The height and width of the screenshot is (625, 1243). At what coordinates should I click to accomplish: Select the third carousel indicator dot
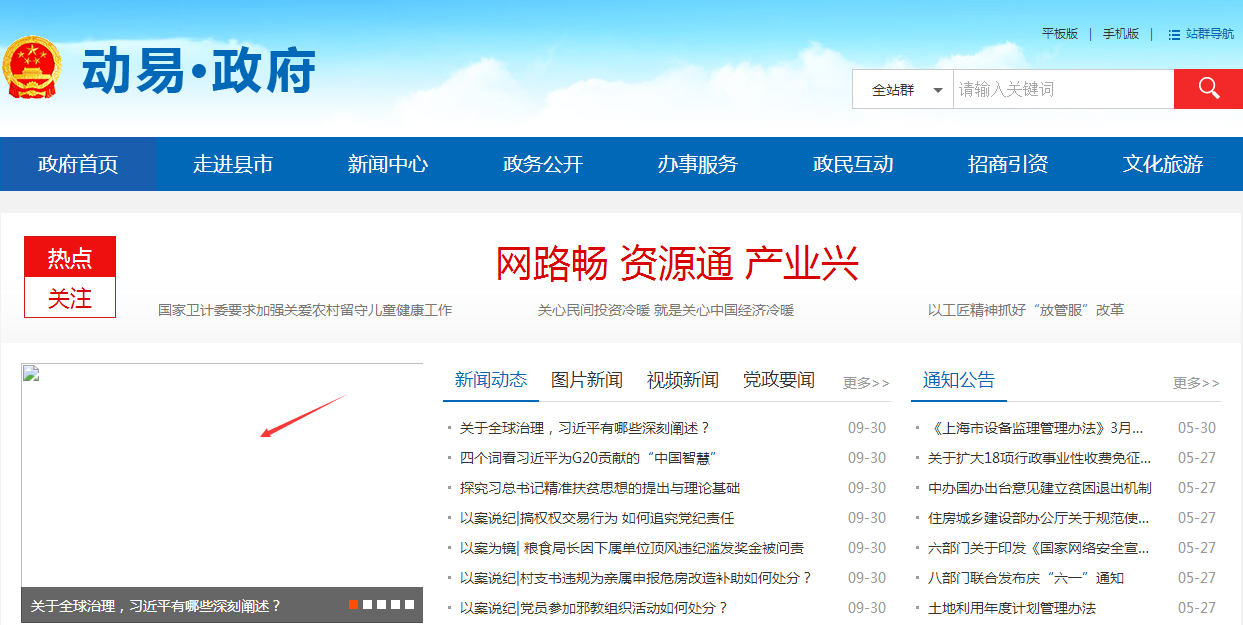382,604
